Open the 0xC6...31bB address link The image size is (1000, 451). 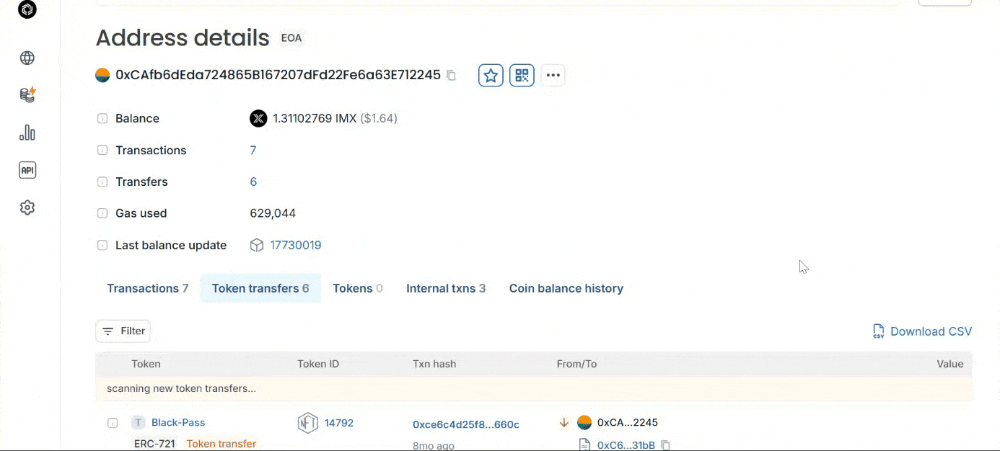click(x=626, y=445)
